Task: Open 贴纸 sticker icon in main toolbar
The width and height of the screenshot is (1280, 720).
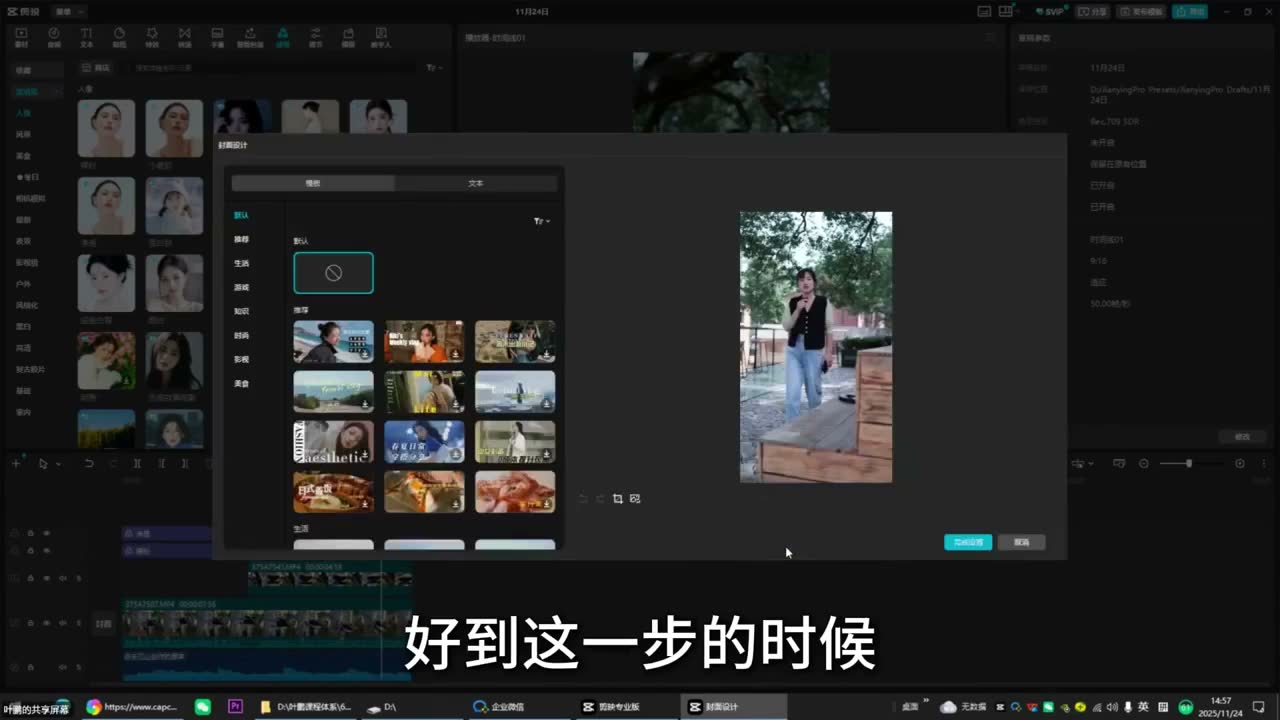Action: (119, 38)
